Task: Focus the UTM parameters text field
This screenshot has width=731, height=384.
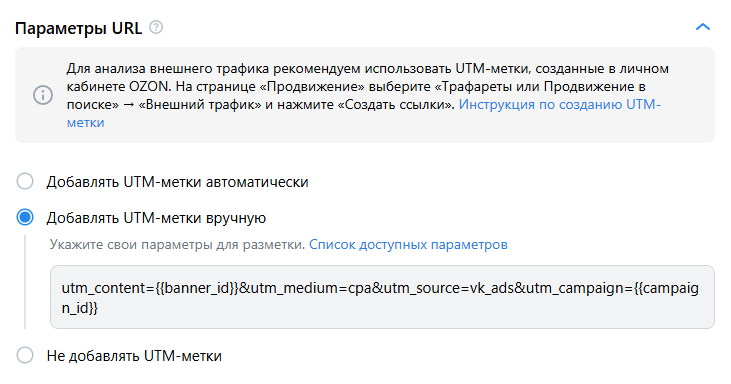Action: 382,297
